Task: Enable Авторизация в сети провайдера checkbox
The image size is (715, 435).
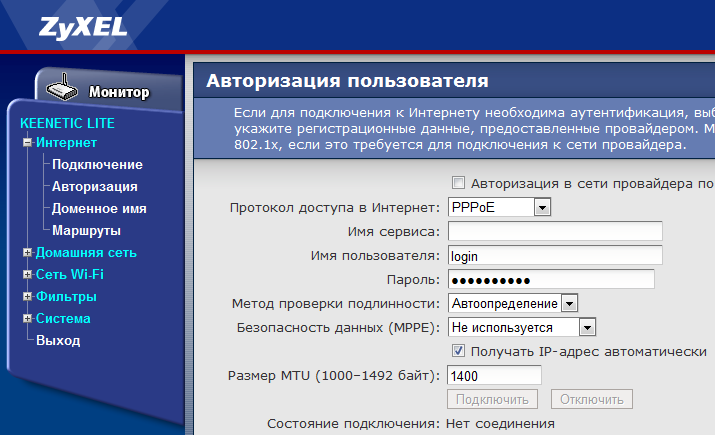Action: (x=459, y=183)
